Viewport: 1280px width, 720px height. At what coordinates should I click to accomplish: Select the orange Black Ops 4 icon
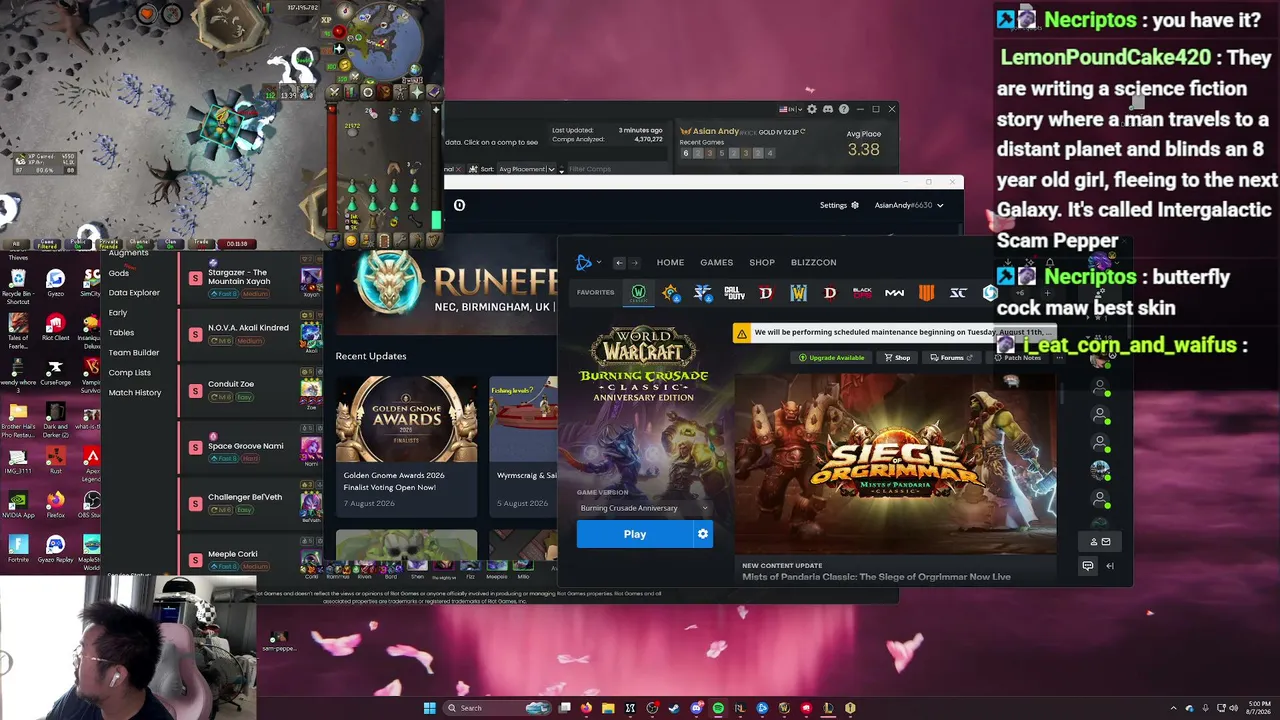click(x=926, y=293)
